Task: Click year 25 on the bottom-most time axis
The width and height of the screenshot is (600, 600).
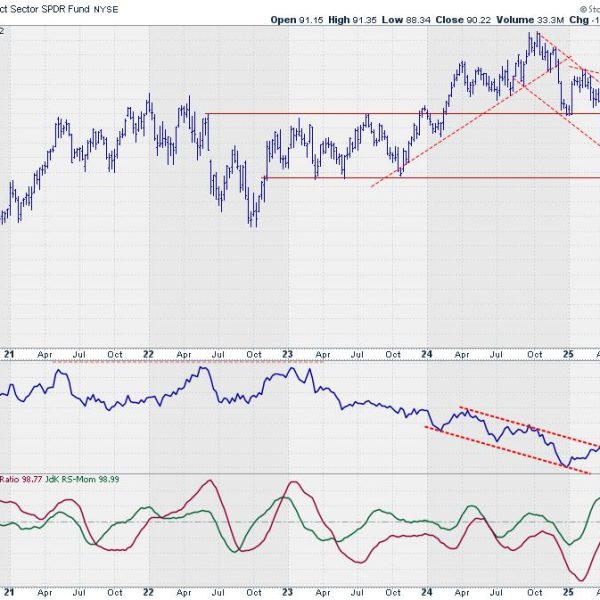Action: (x=567, y=591)
